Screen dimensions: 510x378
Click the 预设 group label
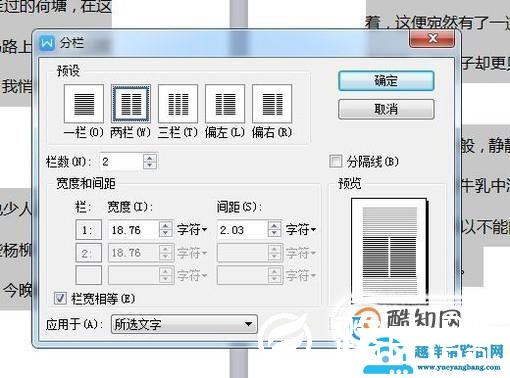(x=68, y=71)
